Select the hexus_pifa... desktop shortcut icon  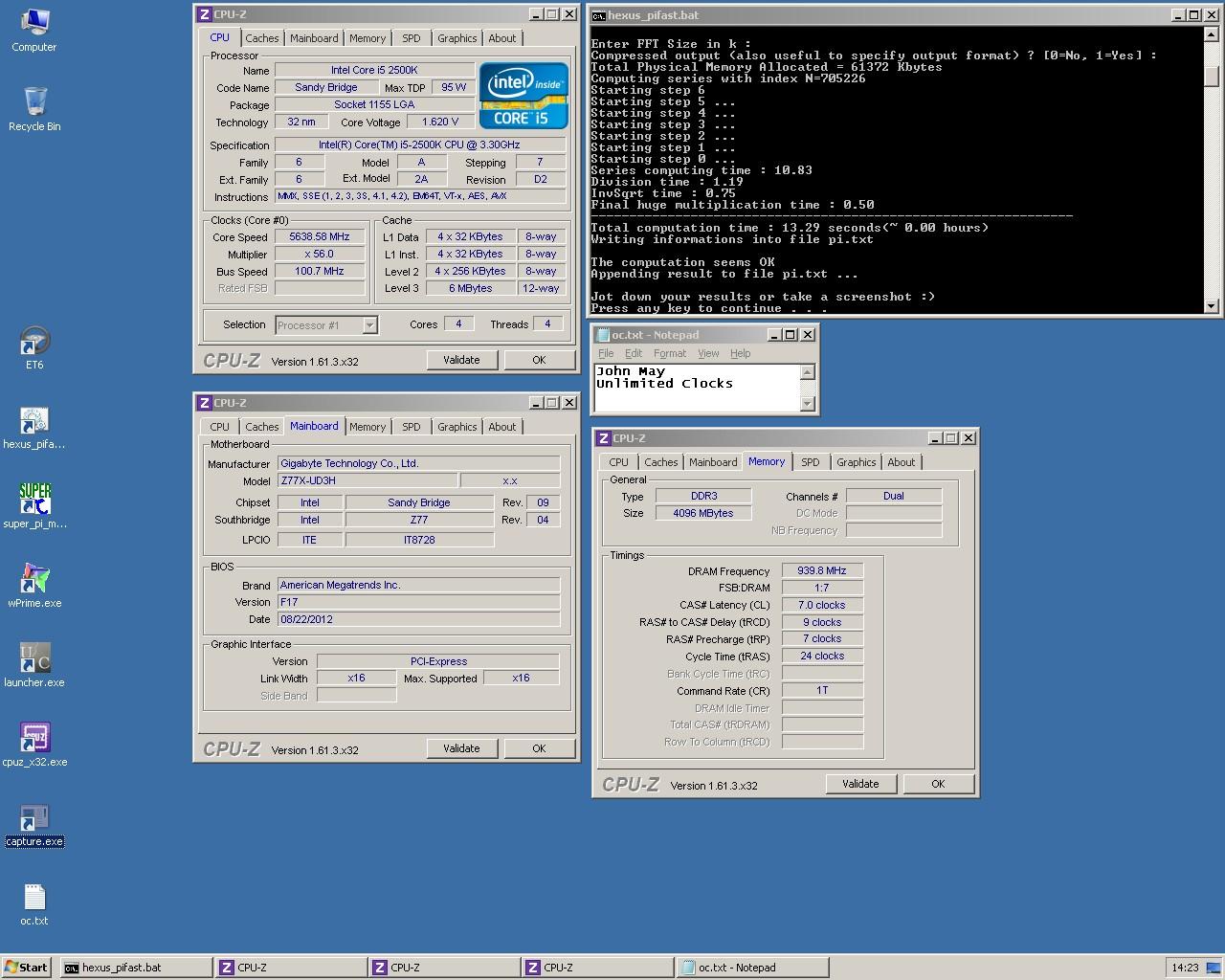pyautogui.click(x=34, y=428)
